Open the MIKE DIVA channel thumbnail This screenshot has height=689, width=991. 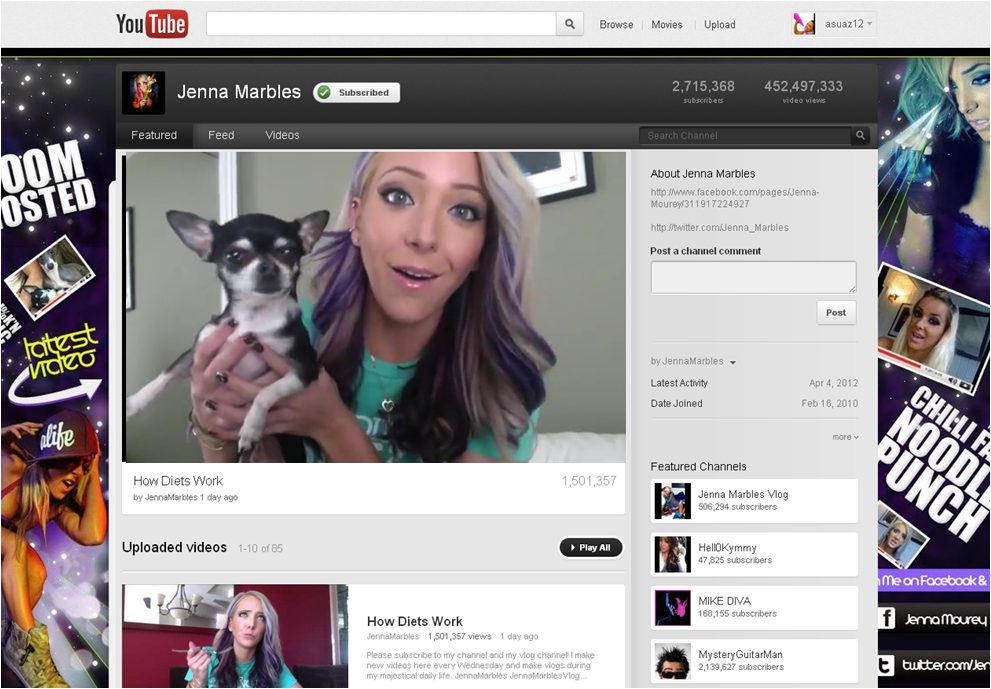(x=673, y=608)
